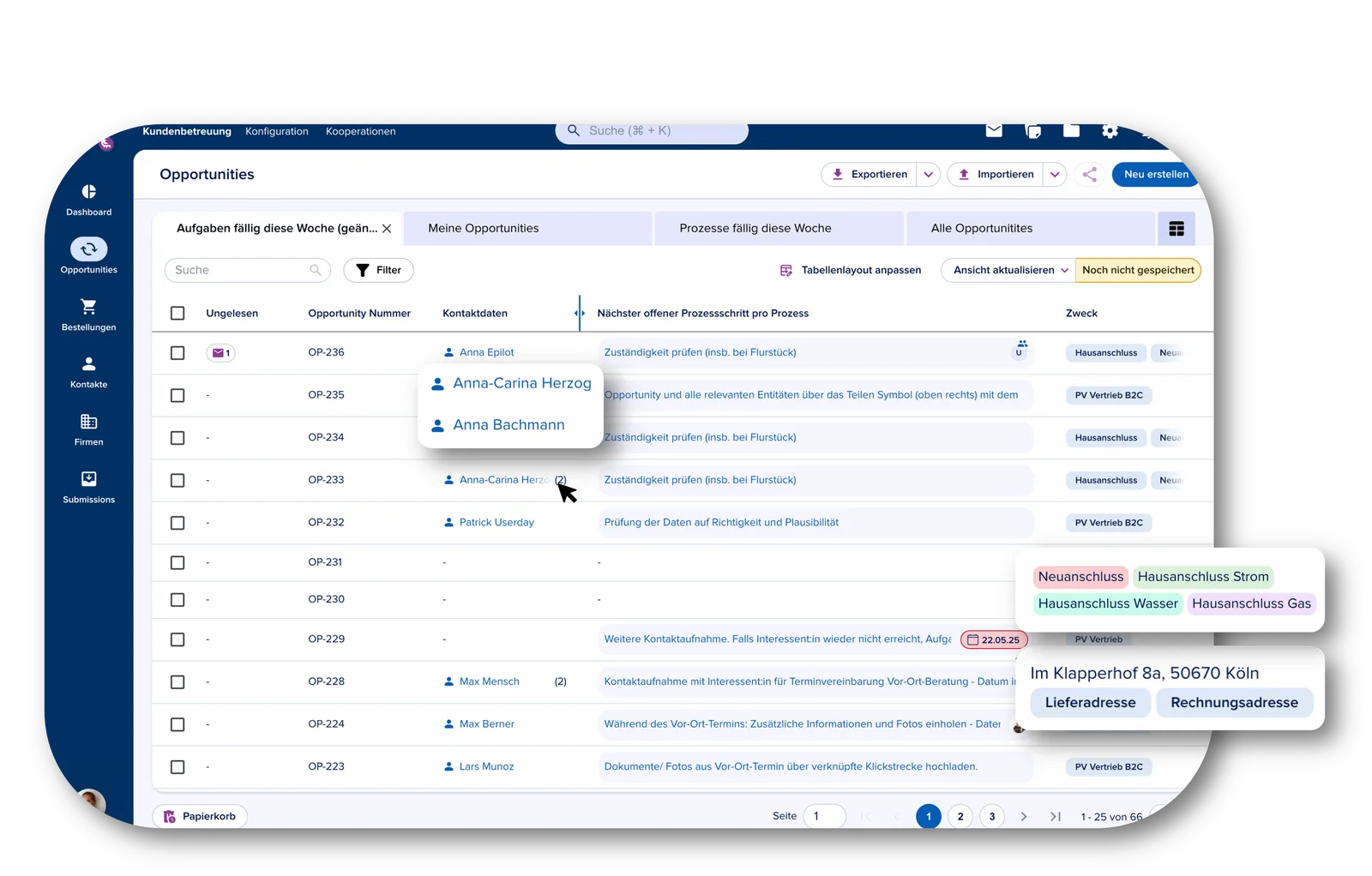Open Bestellungen cart icon in sidebar

tap(88, 307)
